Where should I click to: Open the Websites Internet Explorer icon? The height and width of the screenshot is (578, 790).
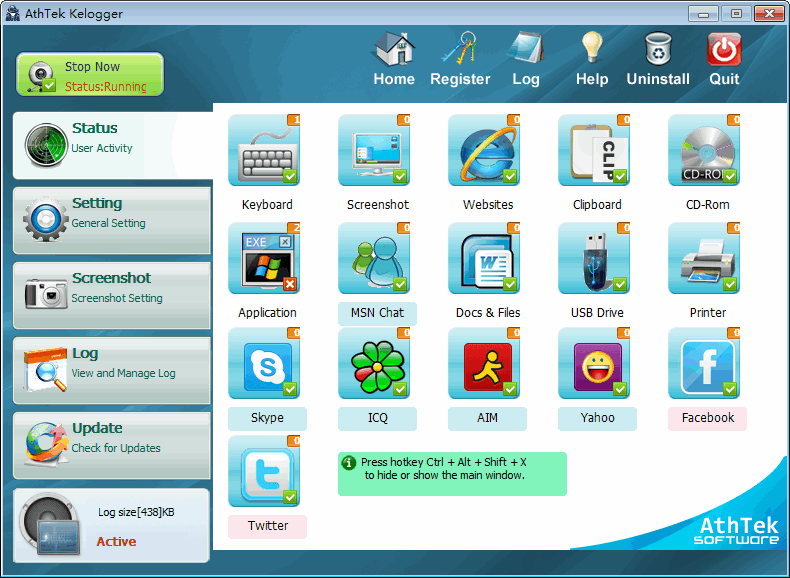pyautogui.click(x=484, y=150)
